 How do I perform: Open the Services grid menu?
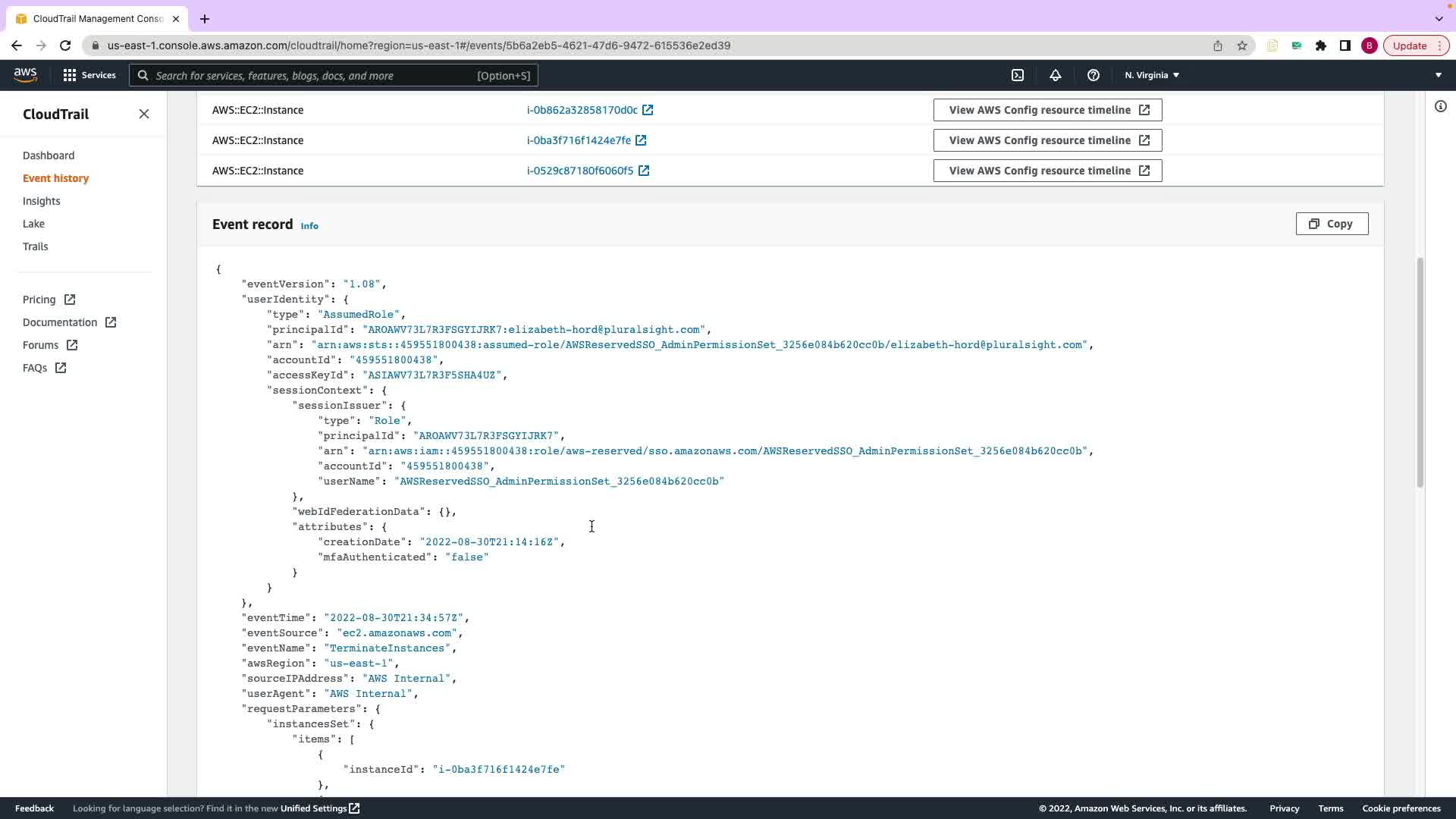click(89, 75)
